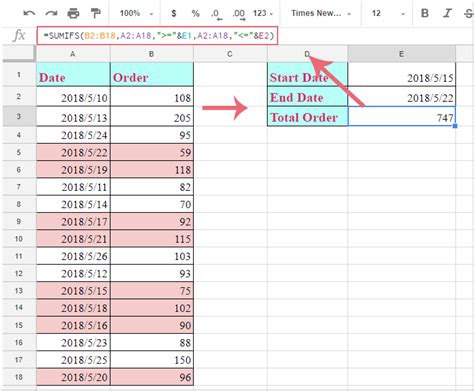Click cell with date 2018/5/19
The image size is (474, 391).
[73, 170]
